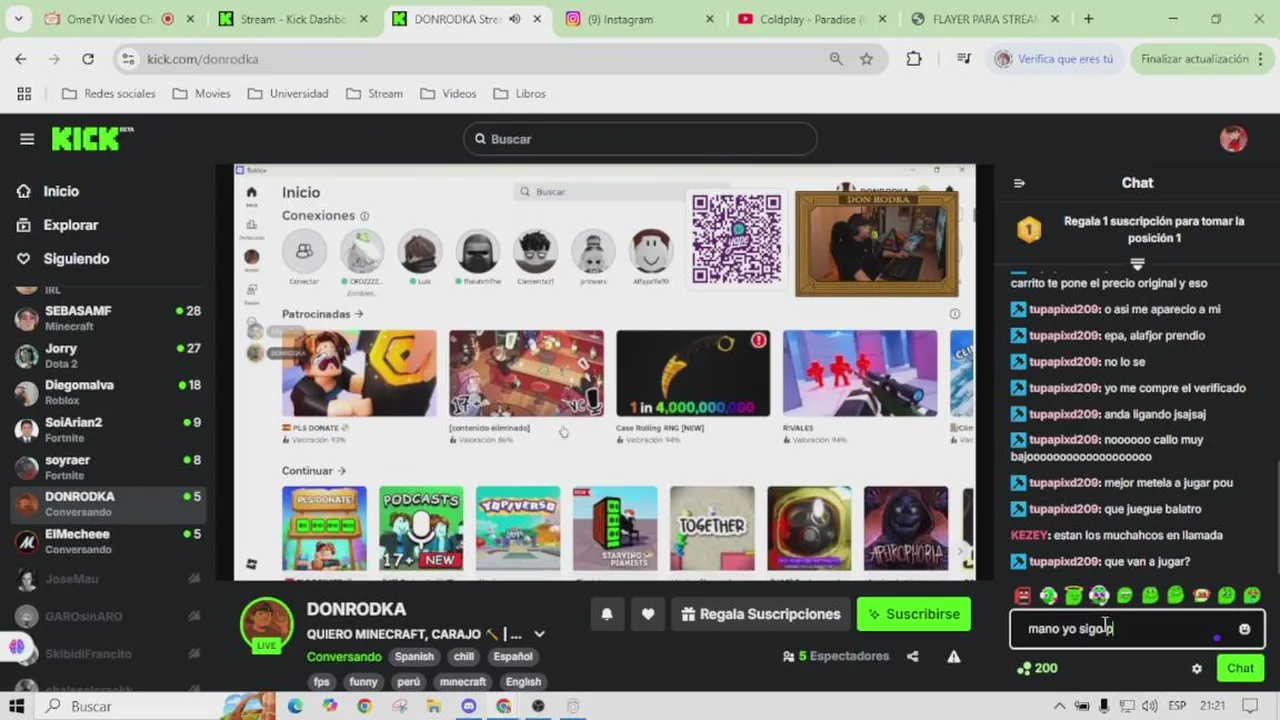Collapse the chat panel with the arrow icon

(1019, 183)
